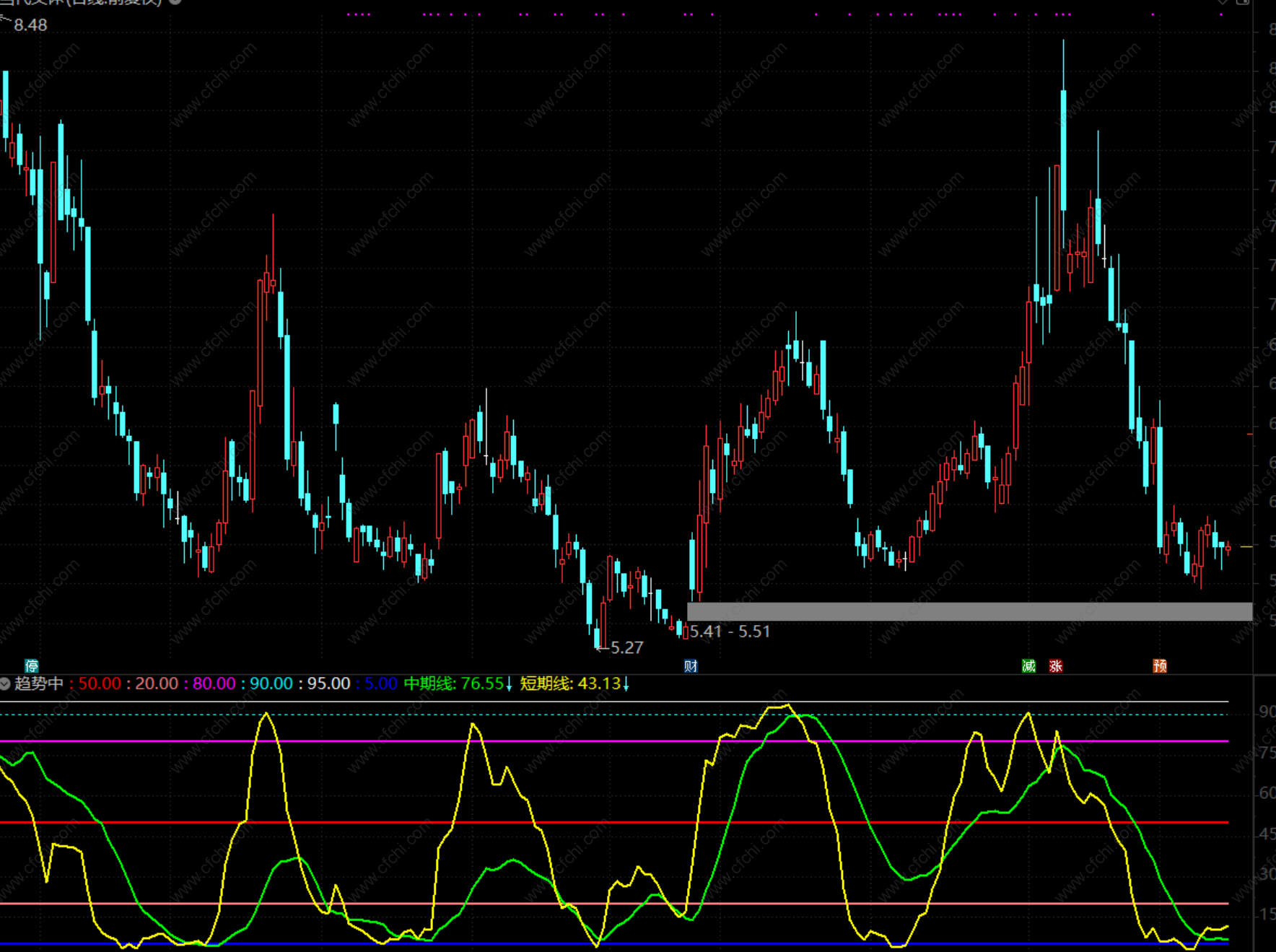Click the blue 财 financial report marker
This screenshot has width=1276, height=952.
tap(691, 665)
